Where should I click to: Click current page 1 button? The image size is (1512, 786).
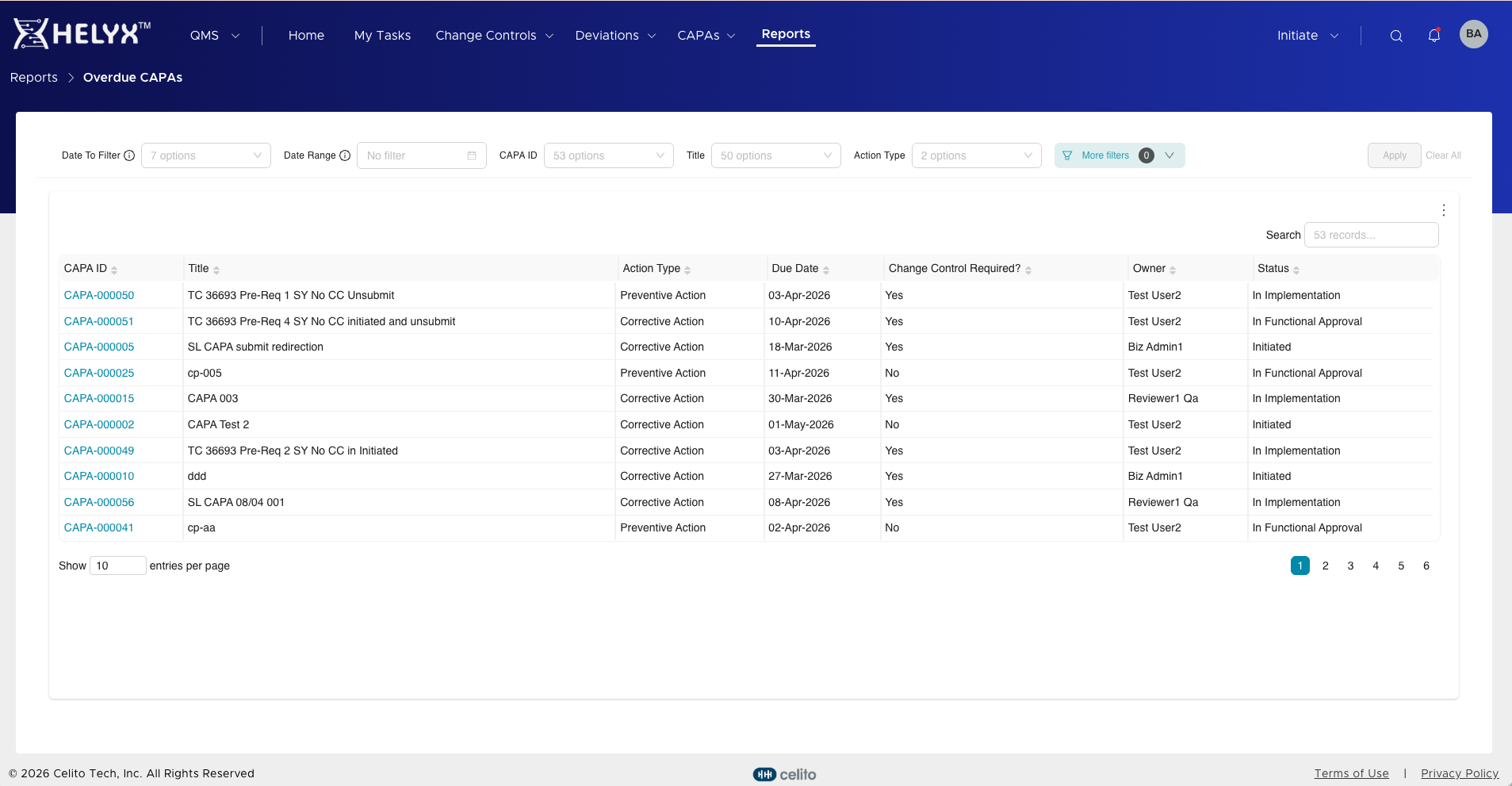pyautogui.click(x=1300, y=566)
